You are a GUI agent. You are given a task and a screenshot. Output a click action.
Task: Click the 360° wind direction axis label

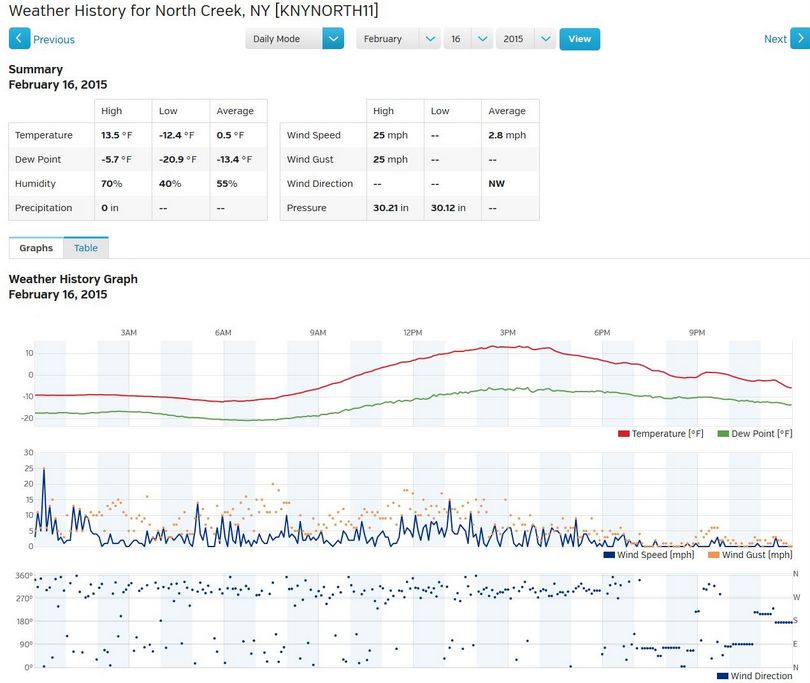pos(24,576)
